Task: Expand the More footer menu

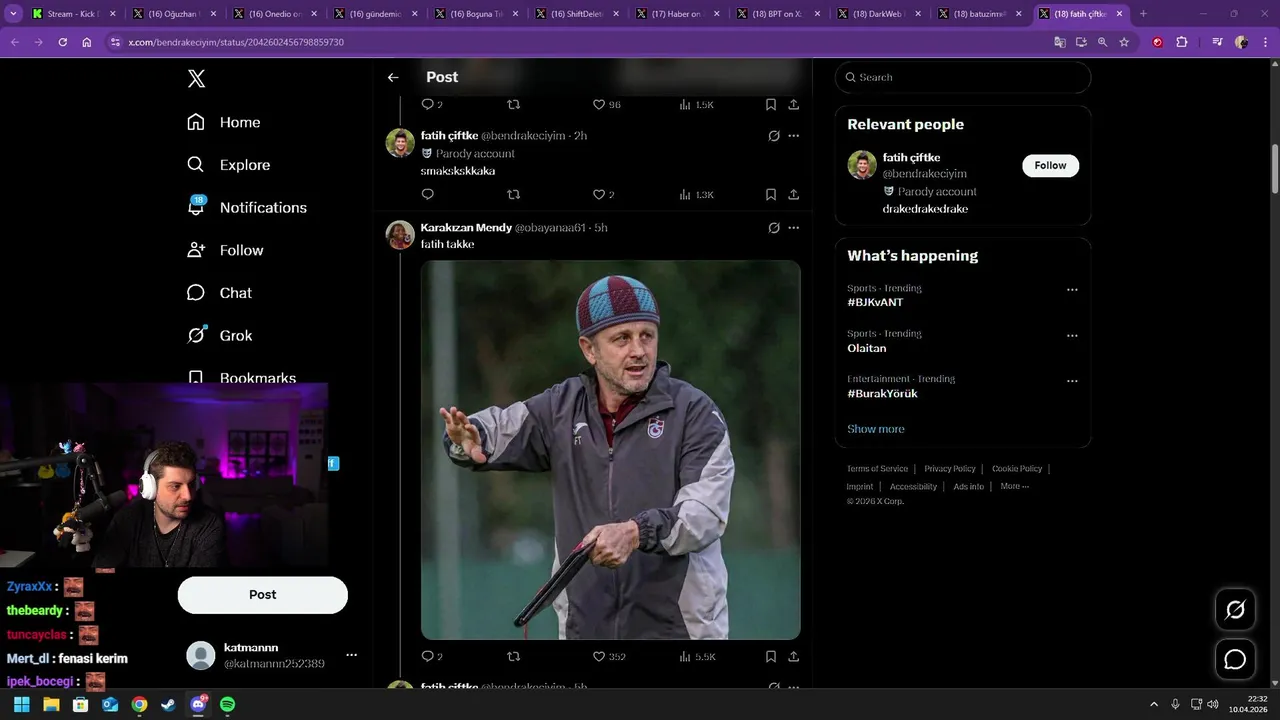Action: pos(1014,486)
